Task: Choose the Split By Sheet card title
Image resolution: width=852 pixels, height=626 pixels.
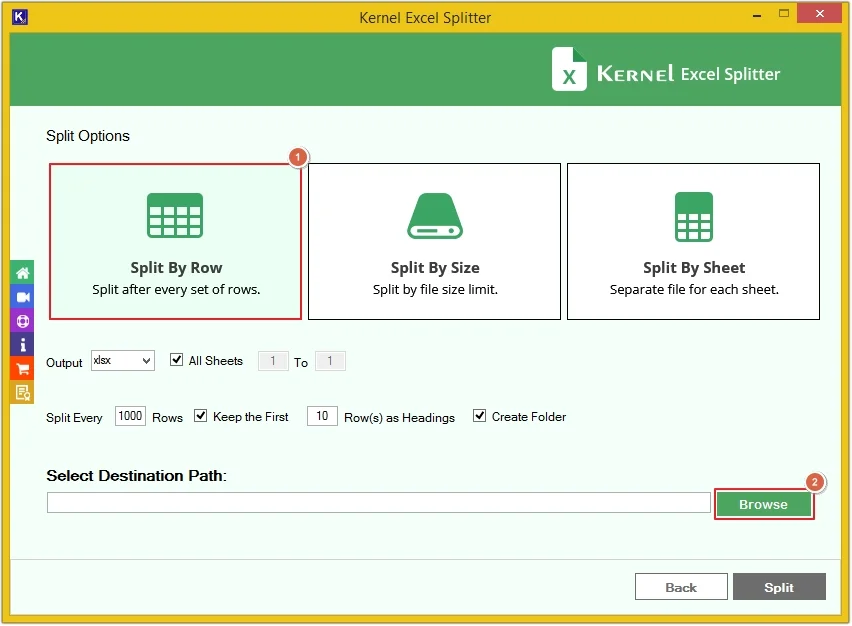Action: pyautogui.click(x=694, y=268)
